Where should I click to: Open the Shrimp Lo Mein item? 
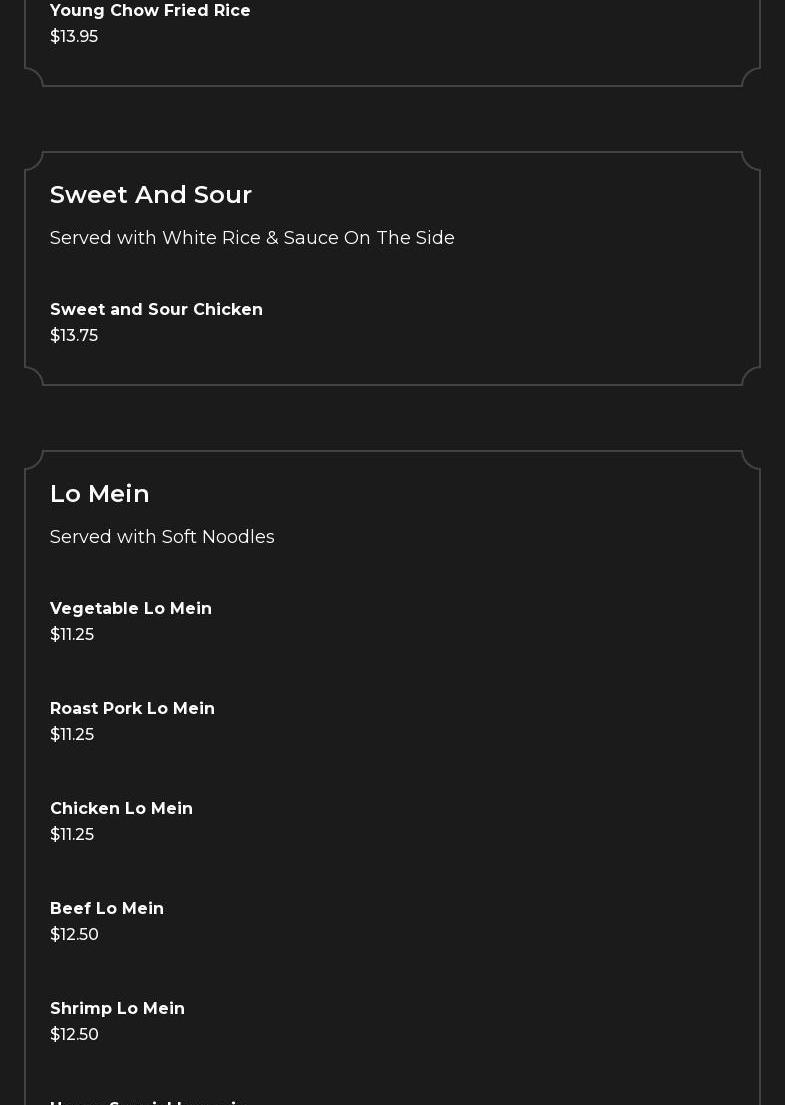[117, 1009]
